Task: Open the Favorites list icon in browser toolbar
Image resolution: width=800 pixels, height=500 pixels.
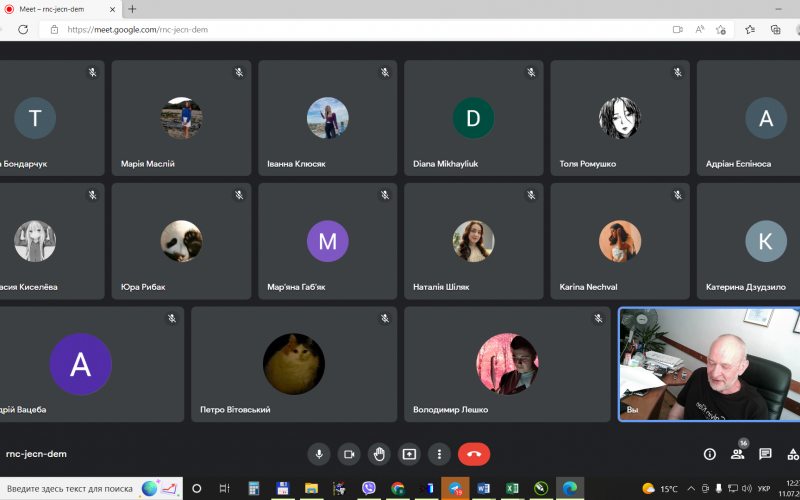Action: click(x=750, y=30)
